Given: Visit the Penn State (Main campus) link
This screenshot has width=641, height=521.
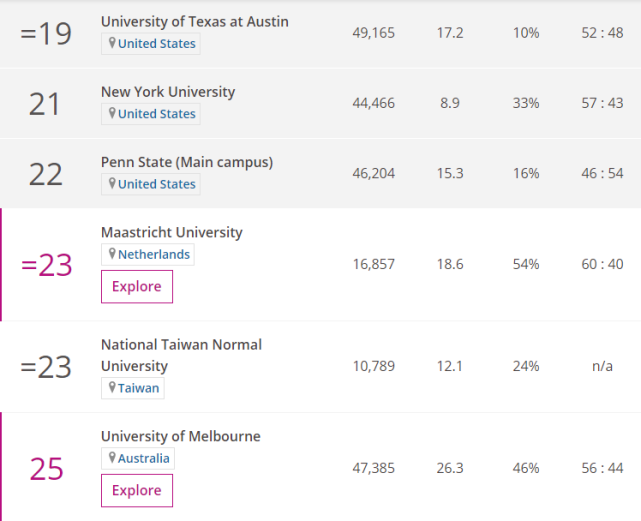Looking at the screenshot, I should coord(186,162).
